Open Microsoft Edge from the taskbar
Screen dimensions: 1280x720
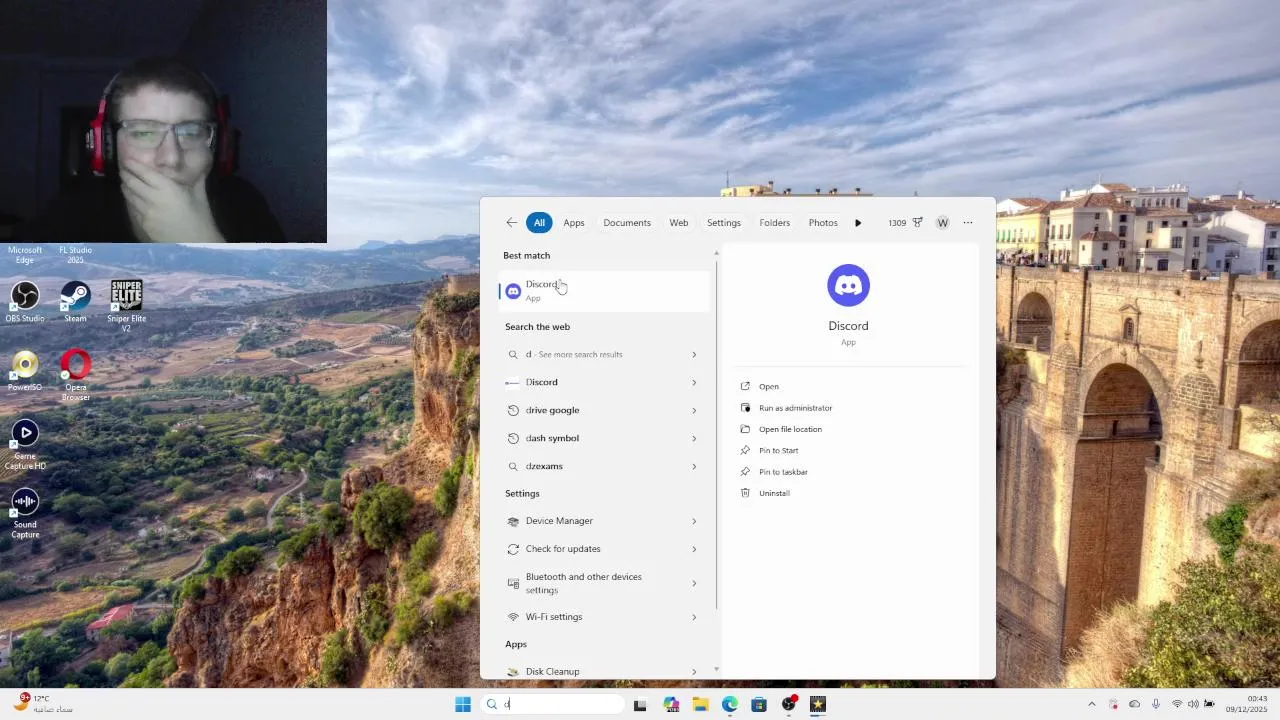(730, 704)
